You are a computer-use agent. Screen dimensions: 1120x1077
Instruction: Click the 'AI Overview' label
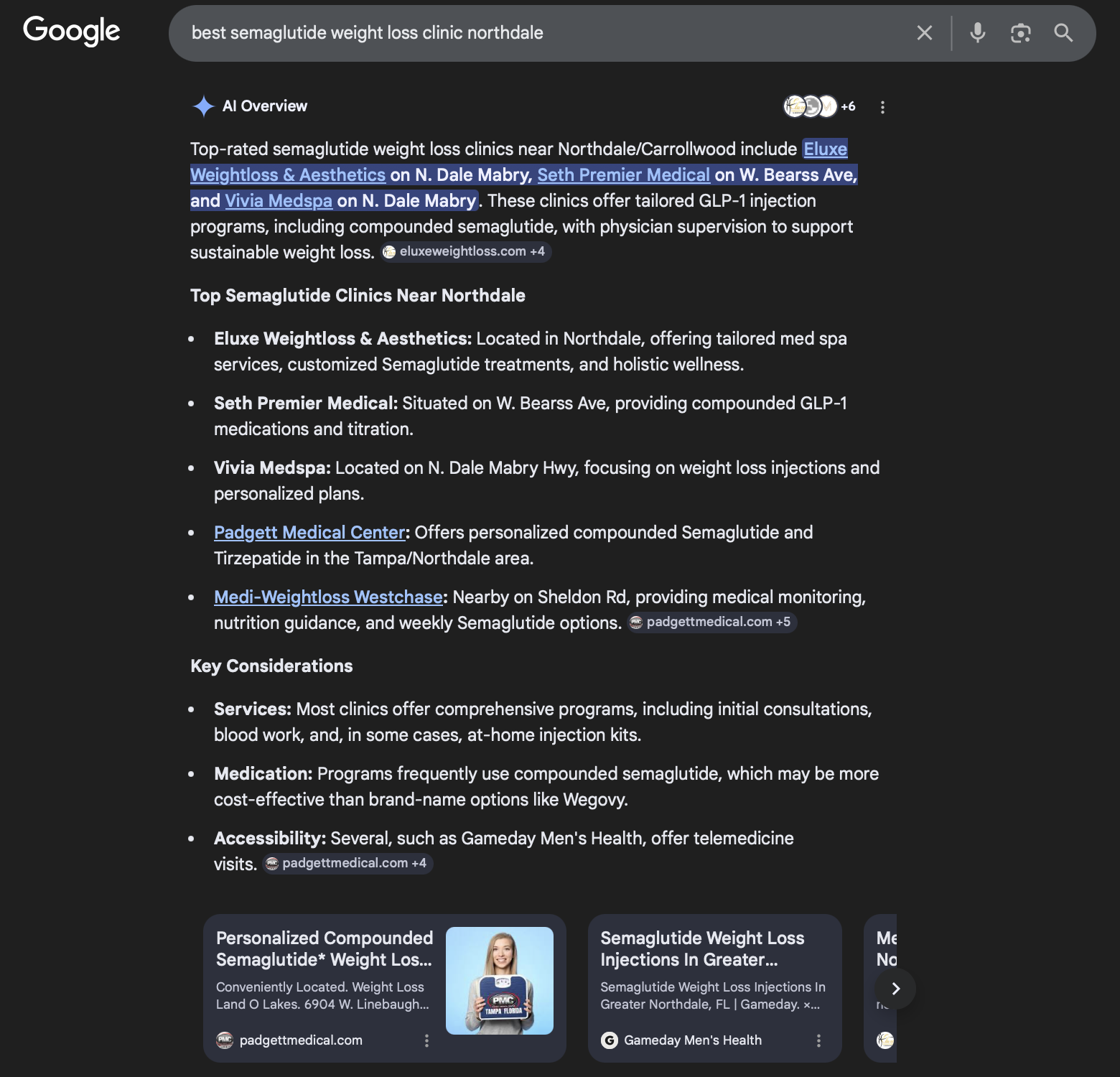coord(265,106)
